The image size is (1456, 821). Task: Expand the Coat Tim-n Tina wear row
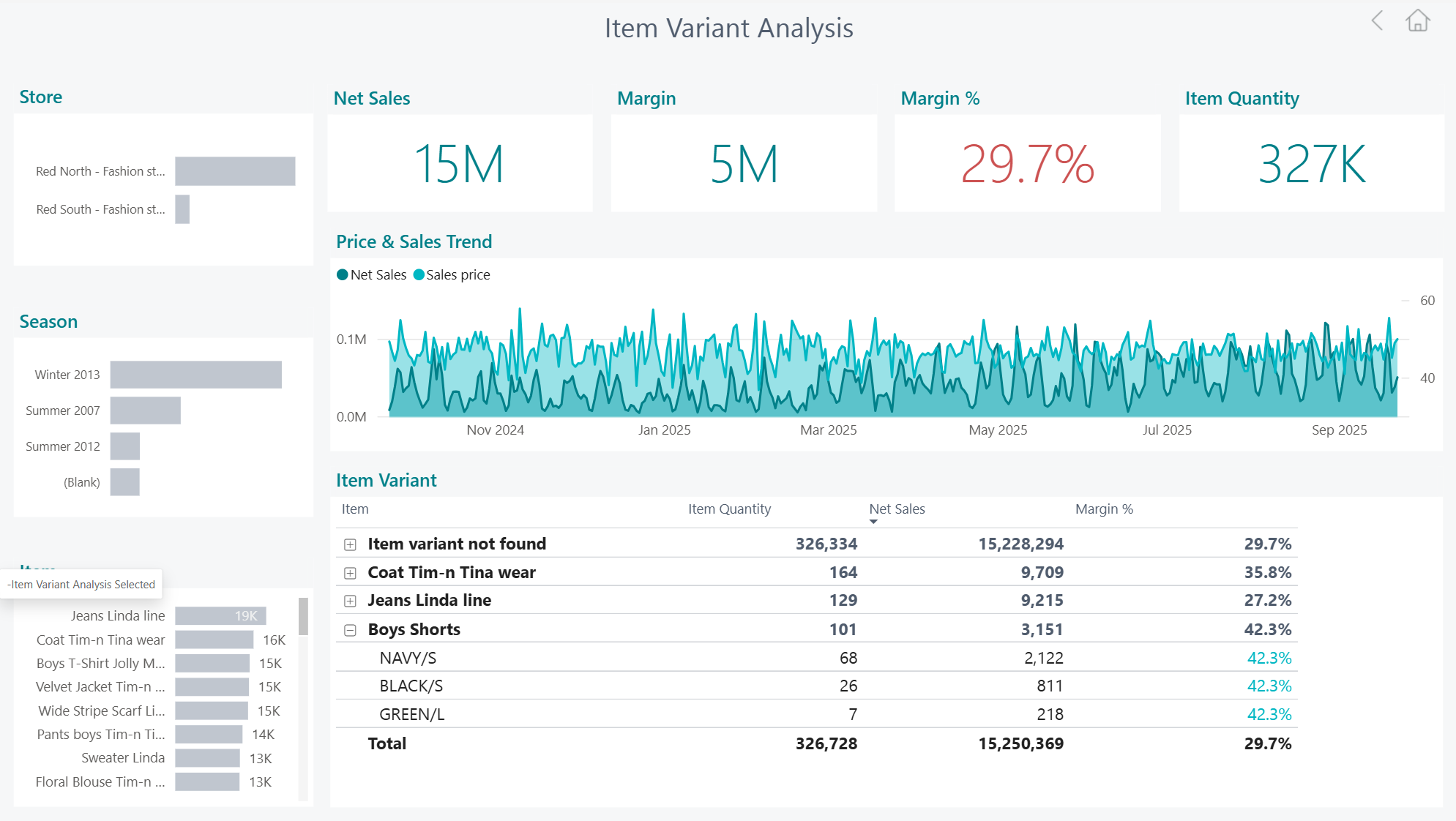coord(351,573)
